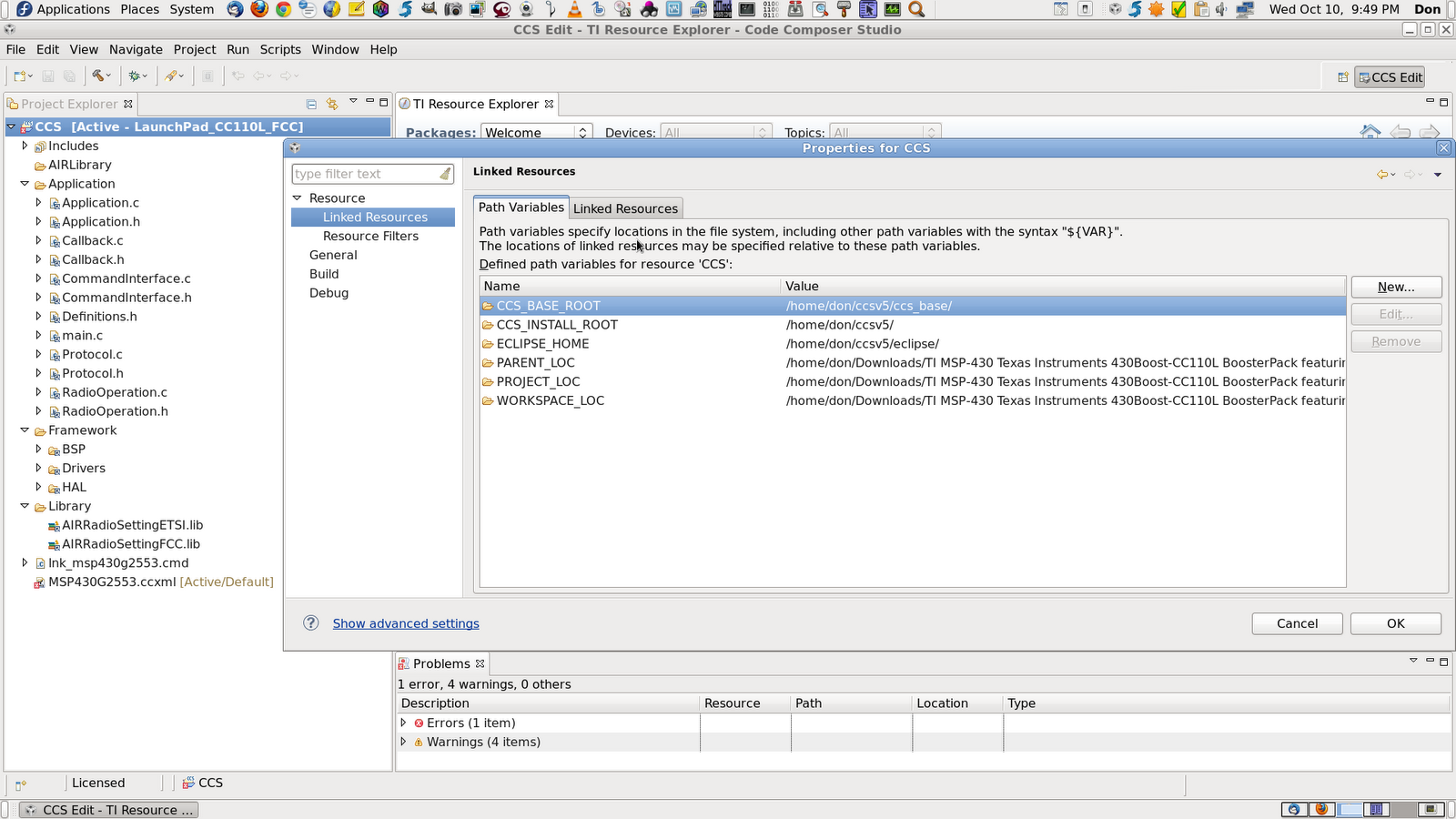Click OK in Properties dialog

[x=1395, y=623]
